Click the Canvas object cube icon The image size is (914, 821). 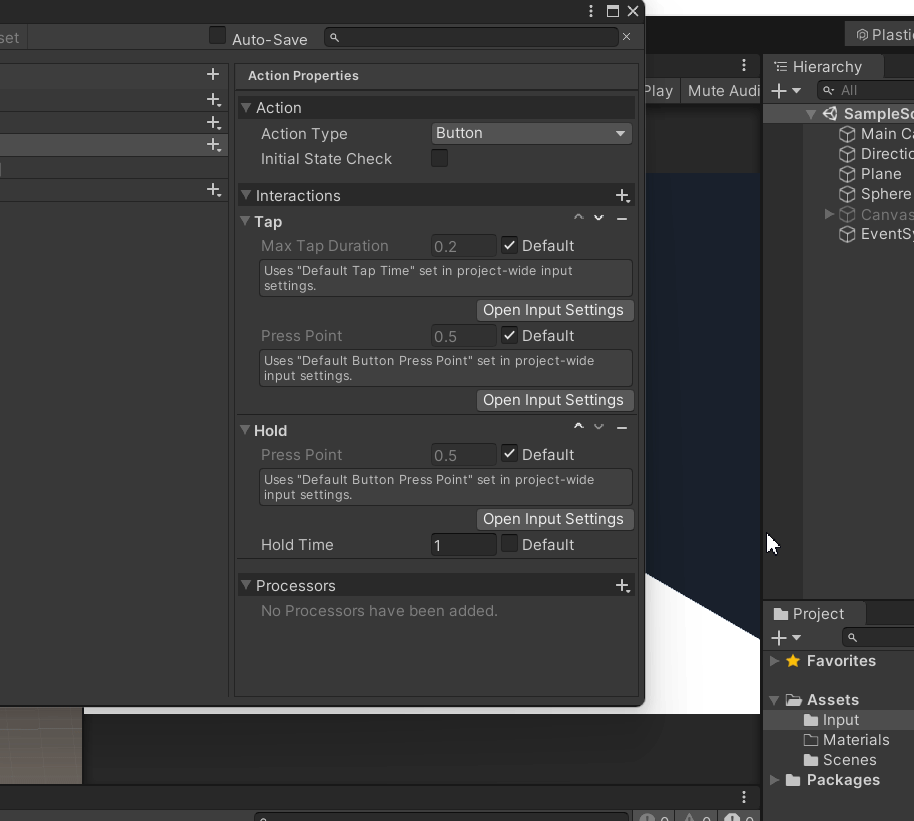(x=847, y=215)
